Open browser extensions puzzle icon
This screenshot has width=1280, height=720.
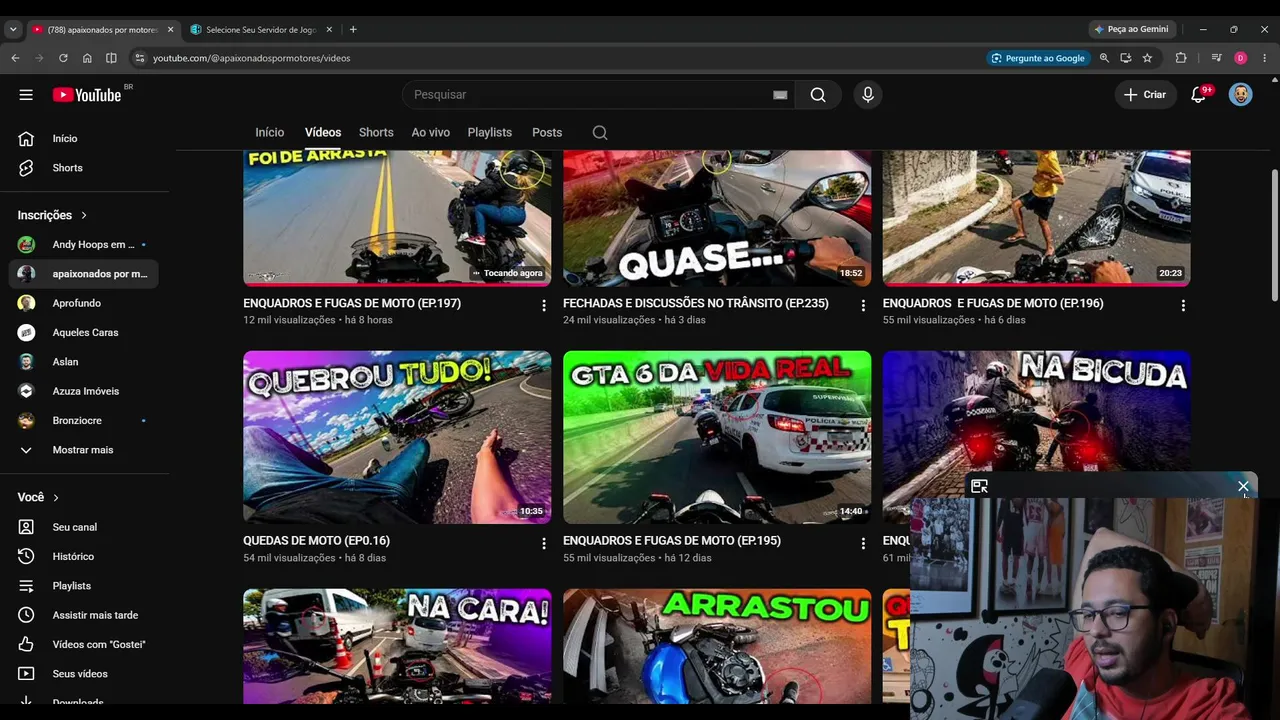[1181, 58]
